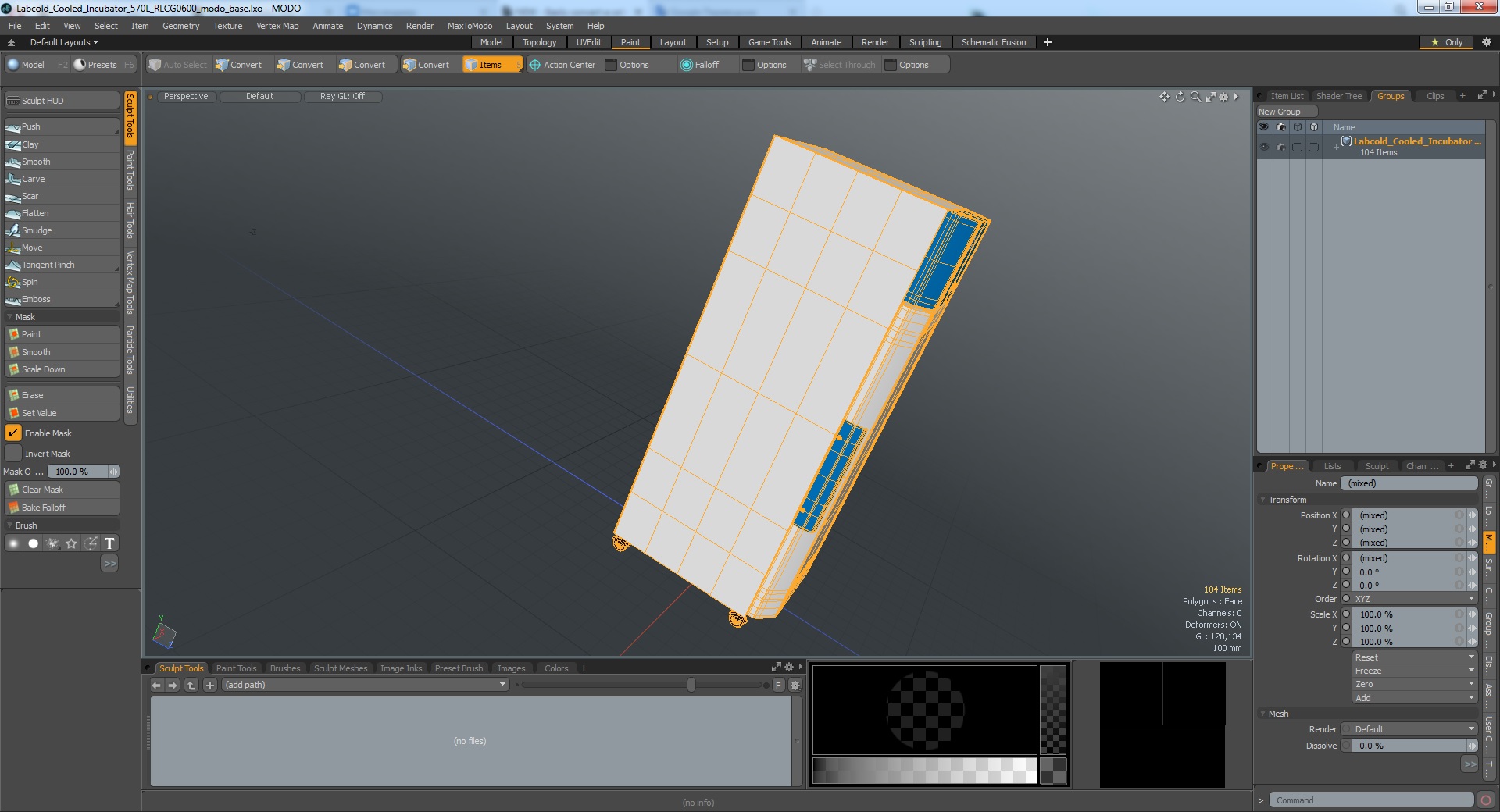Select the Smooth sculpt tool

coord(62,162)
